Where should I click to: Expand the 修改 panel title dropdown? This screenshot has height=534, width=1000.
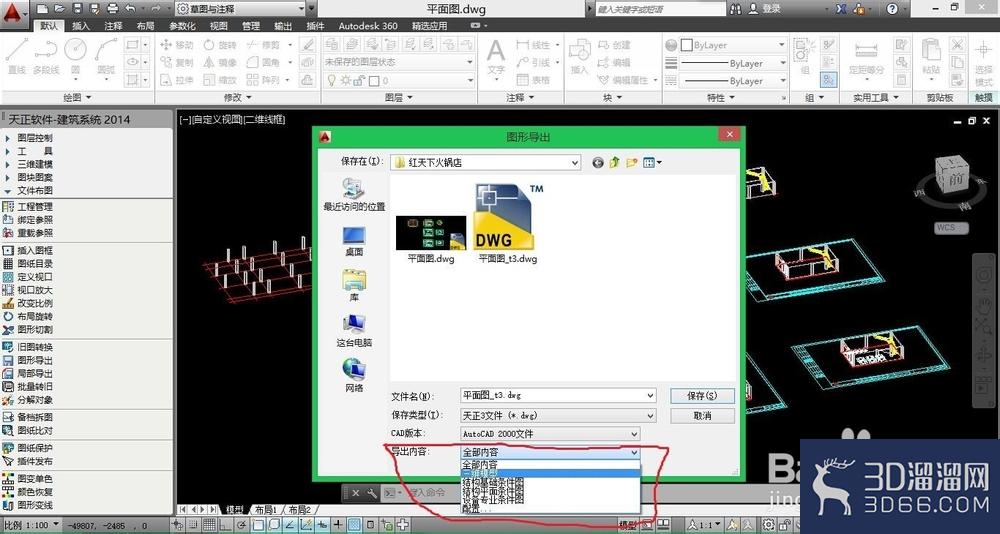pos(237,98)
